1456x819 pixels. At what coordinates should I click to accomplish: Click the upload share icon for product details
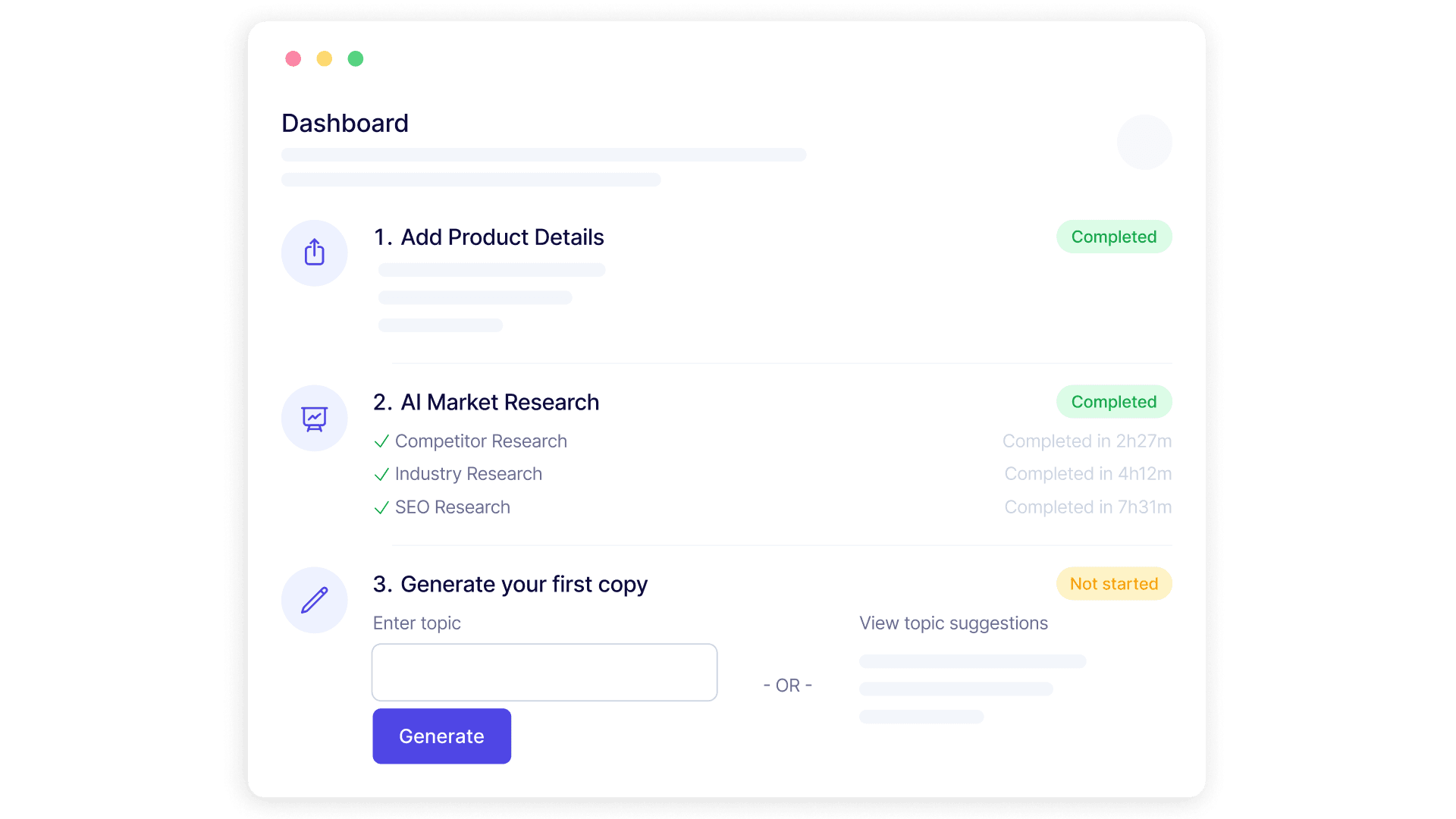click(x=314, y=253)
